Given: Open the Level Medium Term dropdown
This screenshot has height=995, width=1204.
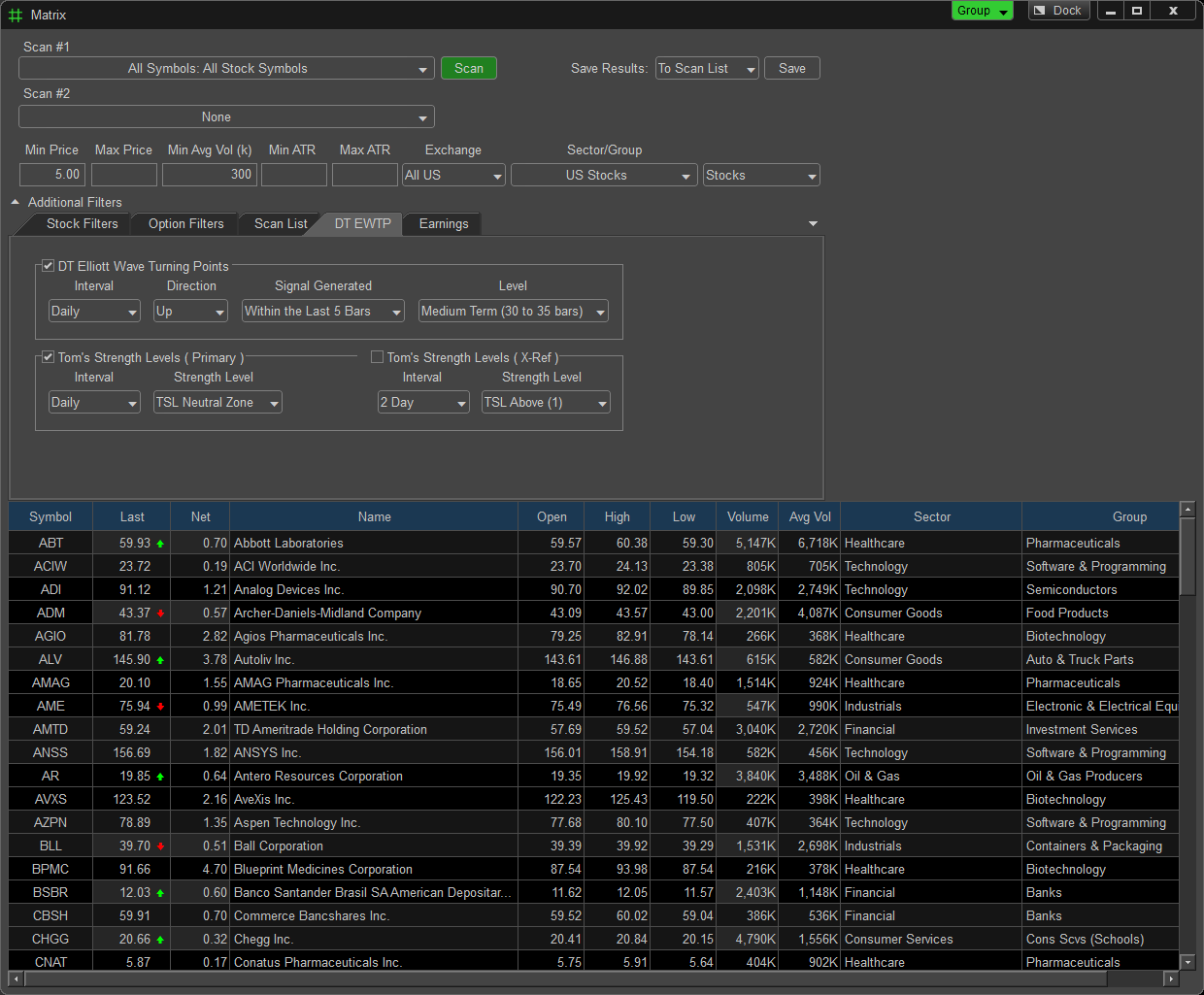Looking at the screenshot, I should [514, 311].
